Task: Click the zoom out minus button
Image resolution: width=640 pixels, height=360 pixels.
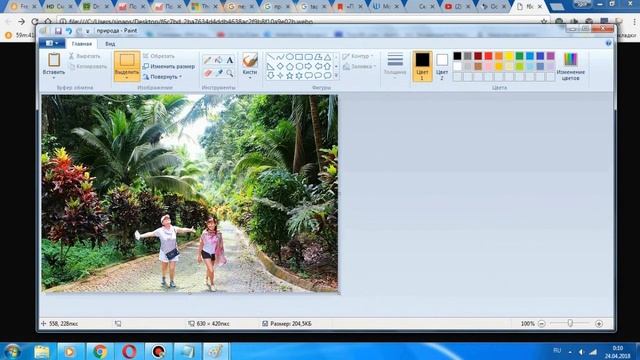Action: [x=542, y=324]
